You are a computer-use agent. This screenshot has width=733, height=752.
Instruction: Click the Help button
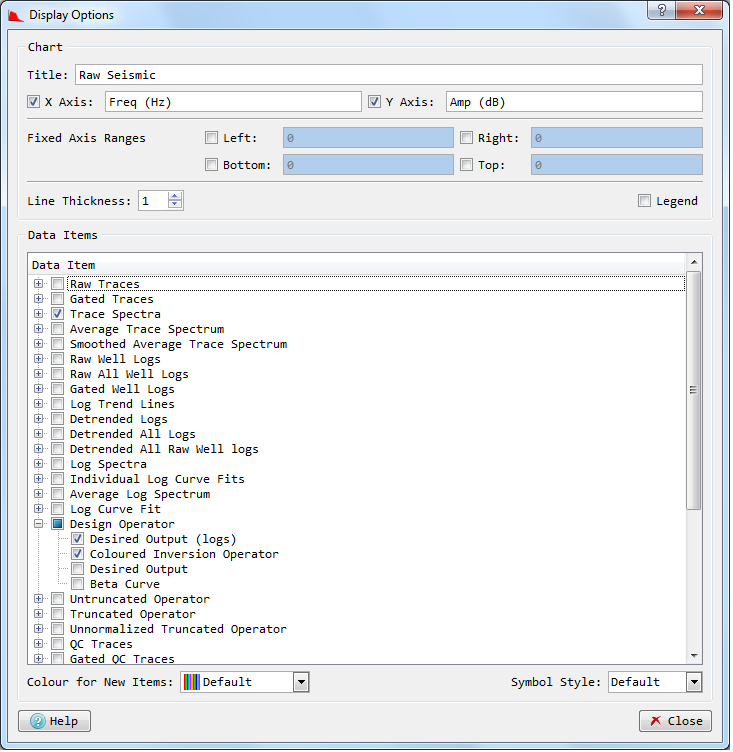(x=55, y=723)
